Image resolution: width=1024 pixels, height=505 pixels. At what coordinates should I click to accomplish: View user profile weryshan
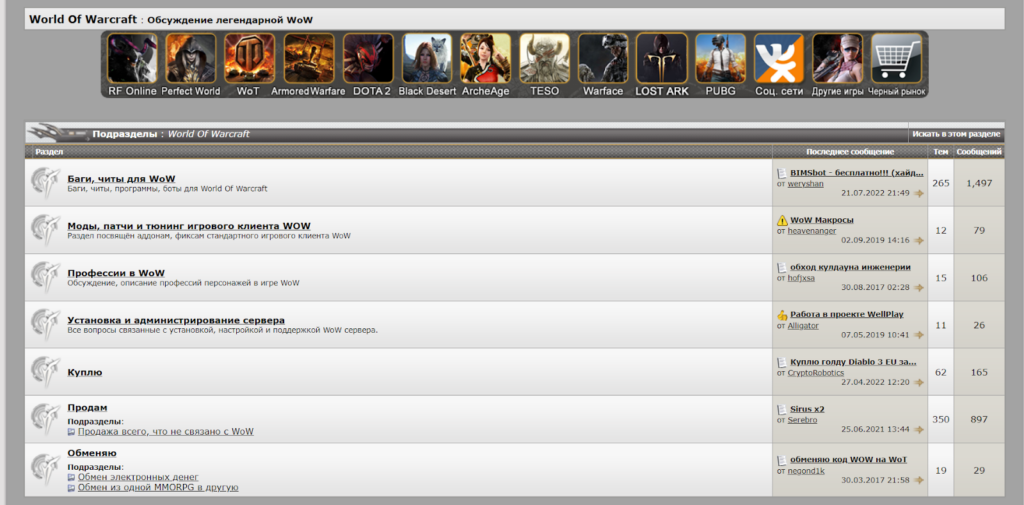[x=808, y=183]
